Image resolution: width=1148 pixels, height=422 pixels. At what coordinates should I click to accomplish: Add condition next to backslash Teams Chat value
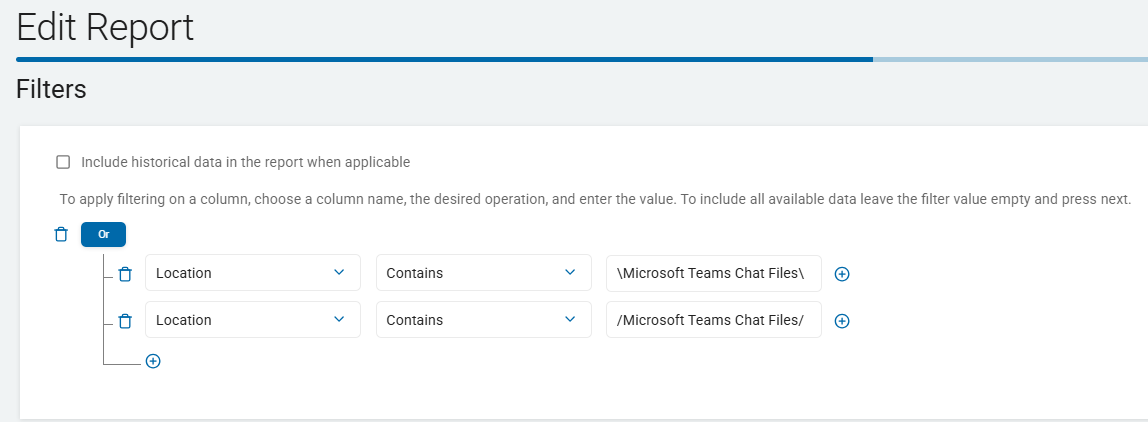[x=842, y=274]
